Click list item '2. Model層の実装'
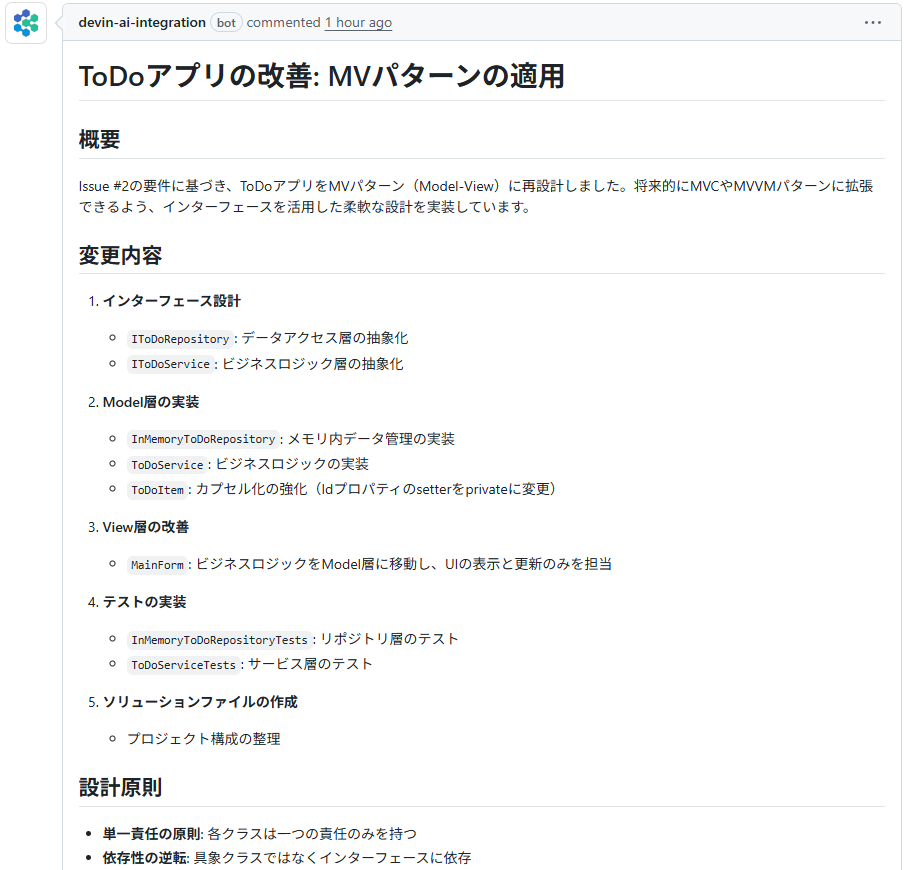 coord(143,402)
